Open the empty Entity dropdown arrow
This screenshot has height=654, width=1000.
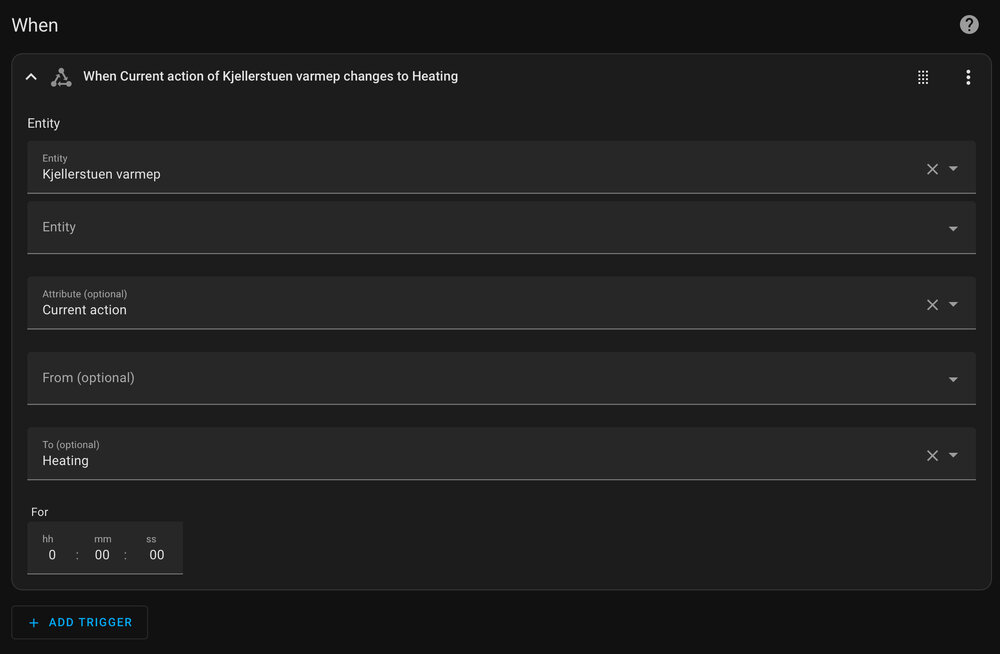coord(954,229)
